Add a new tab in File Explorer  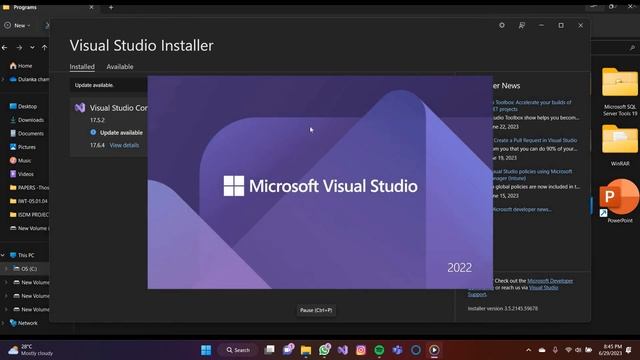pyautogui.click(x=111, y=7)
